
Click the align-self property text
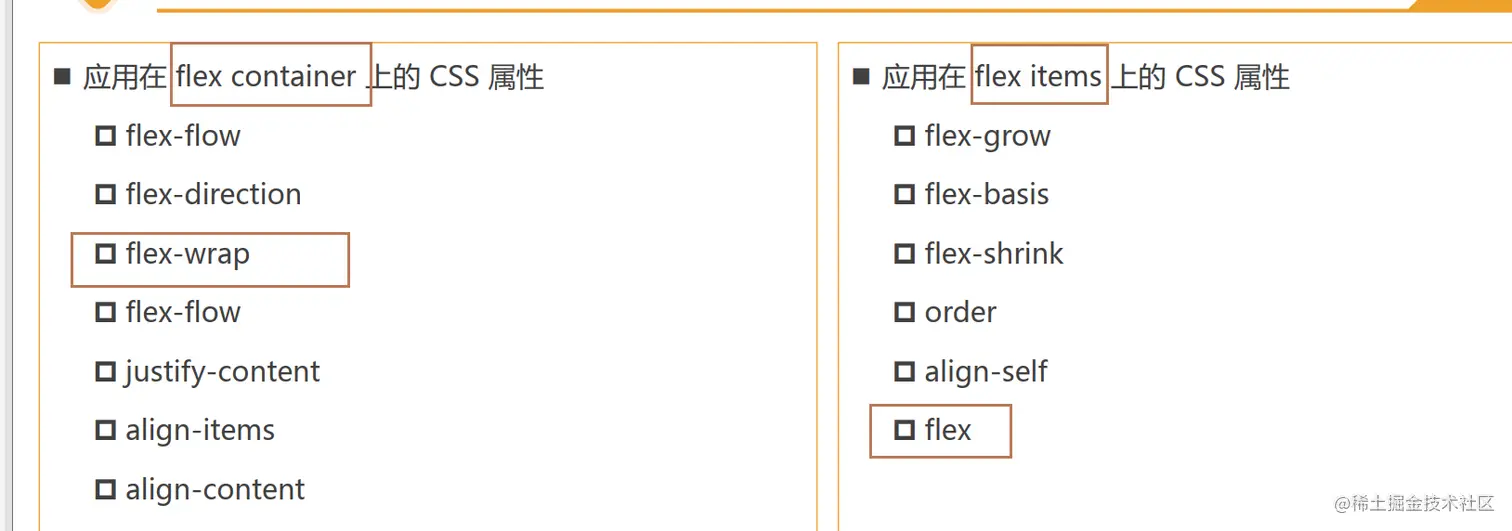point(986,372)
